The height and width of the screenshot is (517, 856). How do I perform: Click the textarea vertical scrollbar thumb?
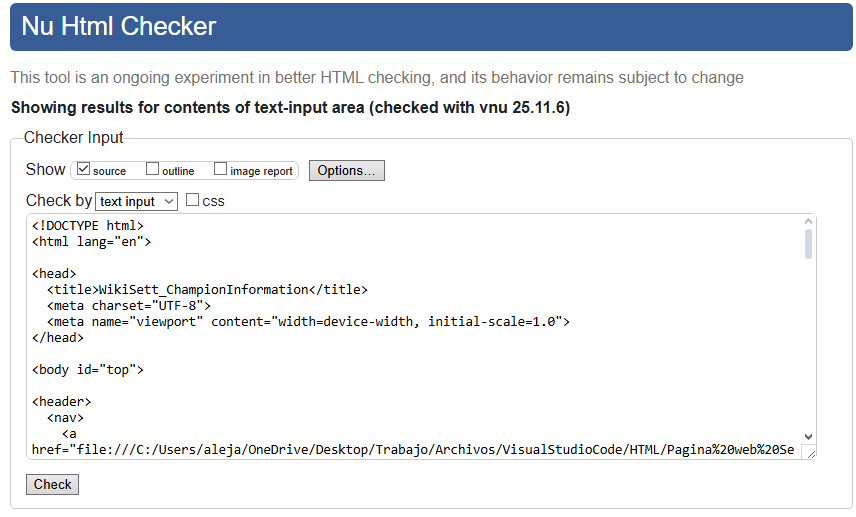pyautogui.click(x=808, y=244)
